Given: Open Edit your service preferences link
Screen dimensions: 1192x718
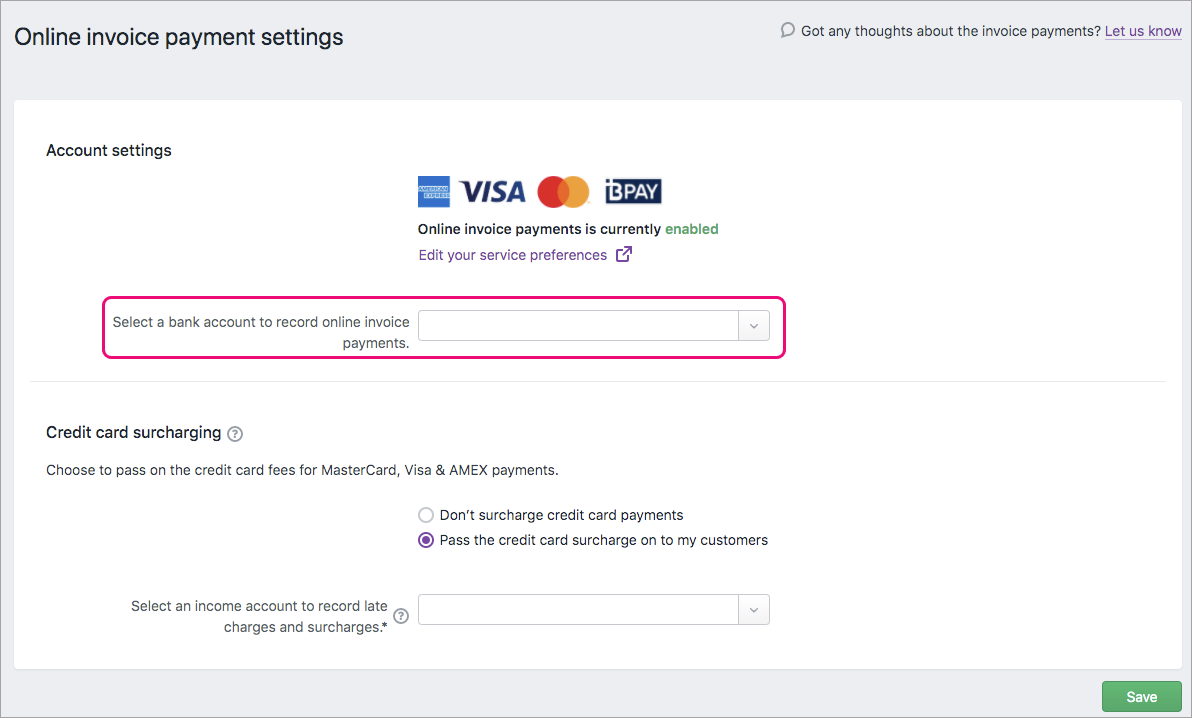Looking at the screenshot, I should (x=512, y=255).
